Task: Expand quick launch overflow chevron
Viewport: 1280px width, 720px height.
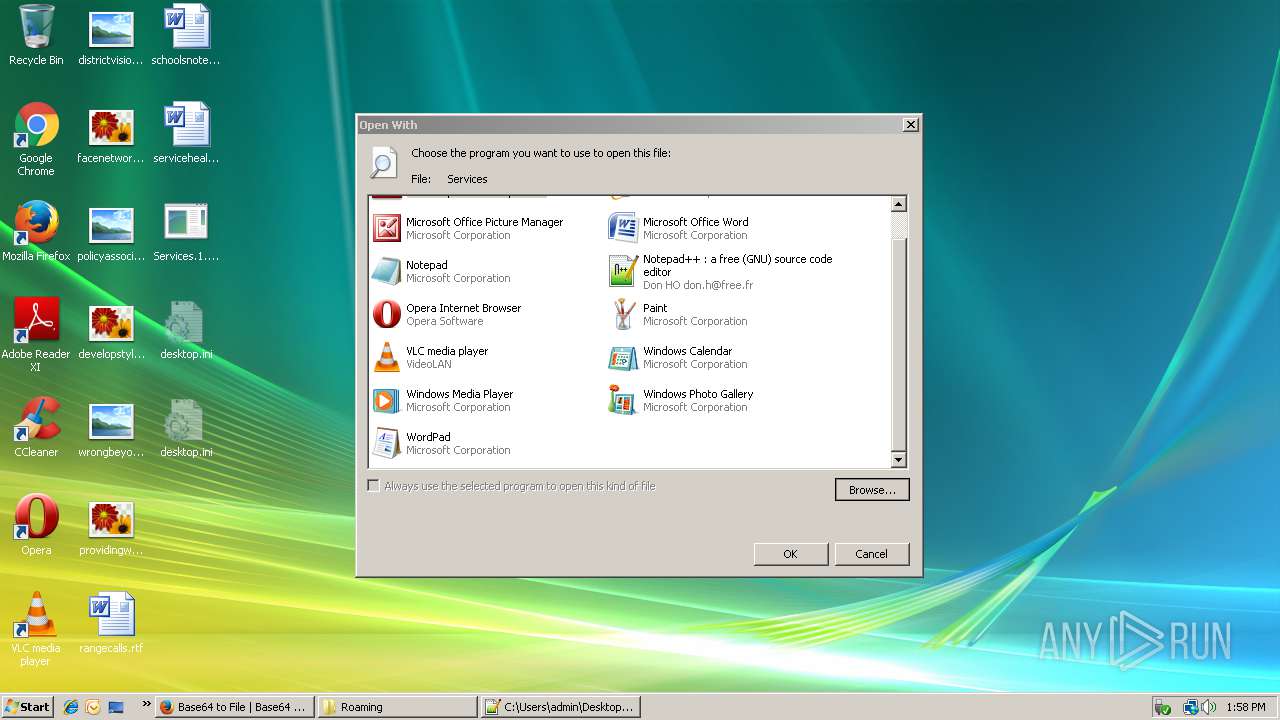Action: [146, 704]
